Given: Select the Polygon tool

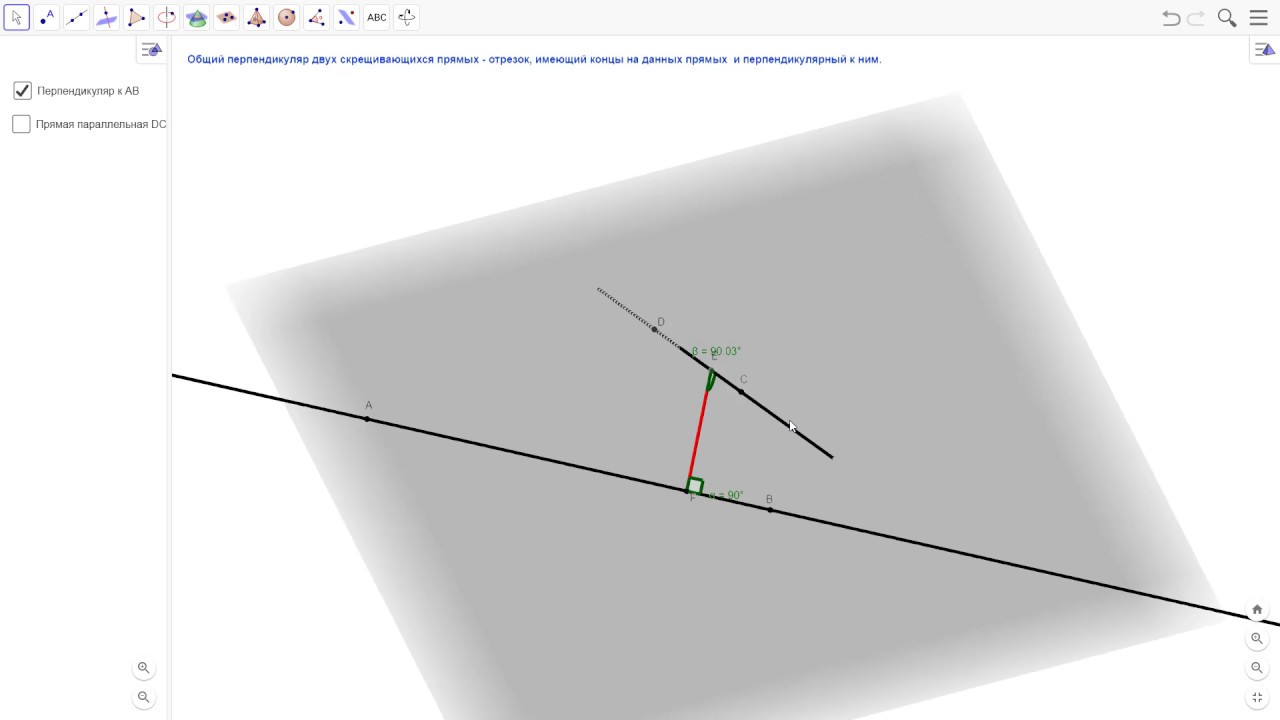Looking at the screenshot, I should 137,17.
